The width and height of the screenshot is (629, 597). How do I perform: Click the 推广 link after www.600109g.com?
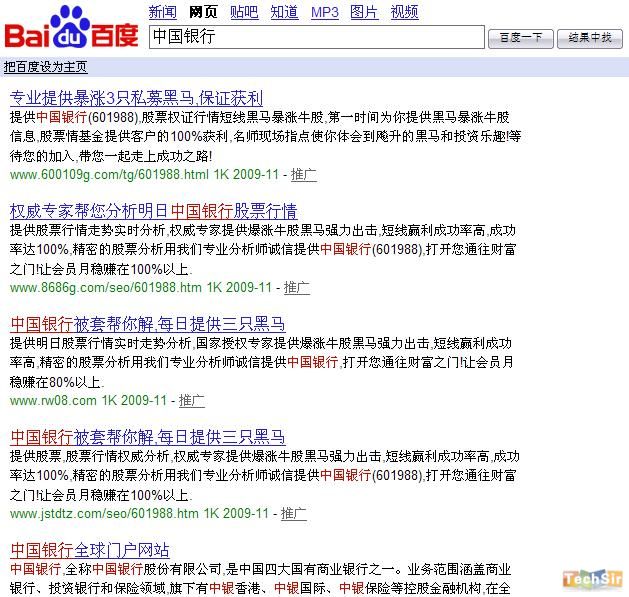[304, 175]
